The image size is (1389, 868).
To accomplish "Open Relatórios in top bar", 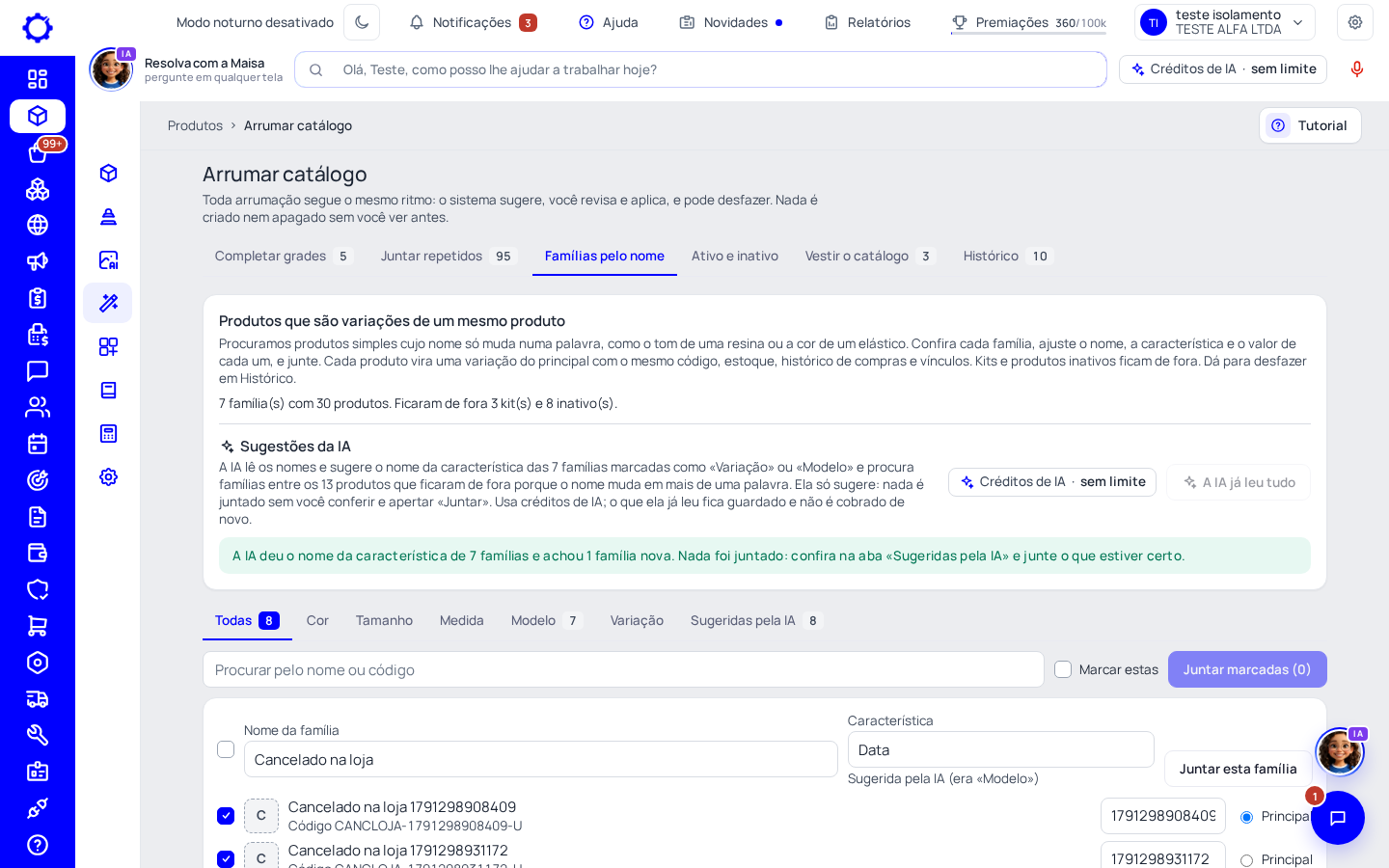I will pos(867,22).
